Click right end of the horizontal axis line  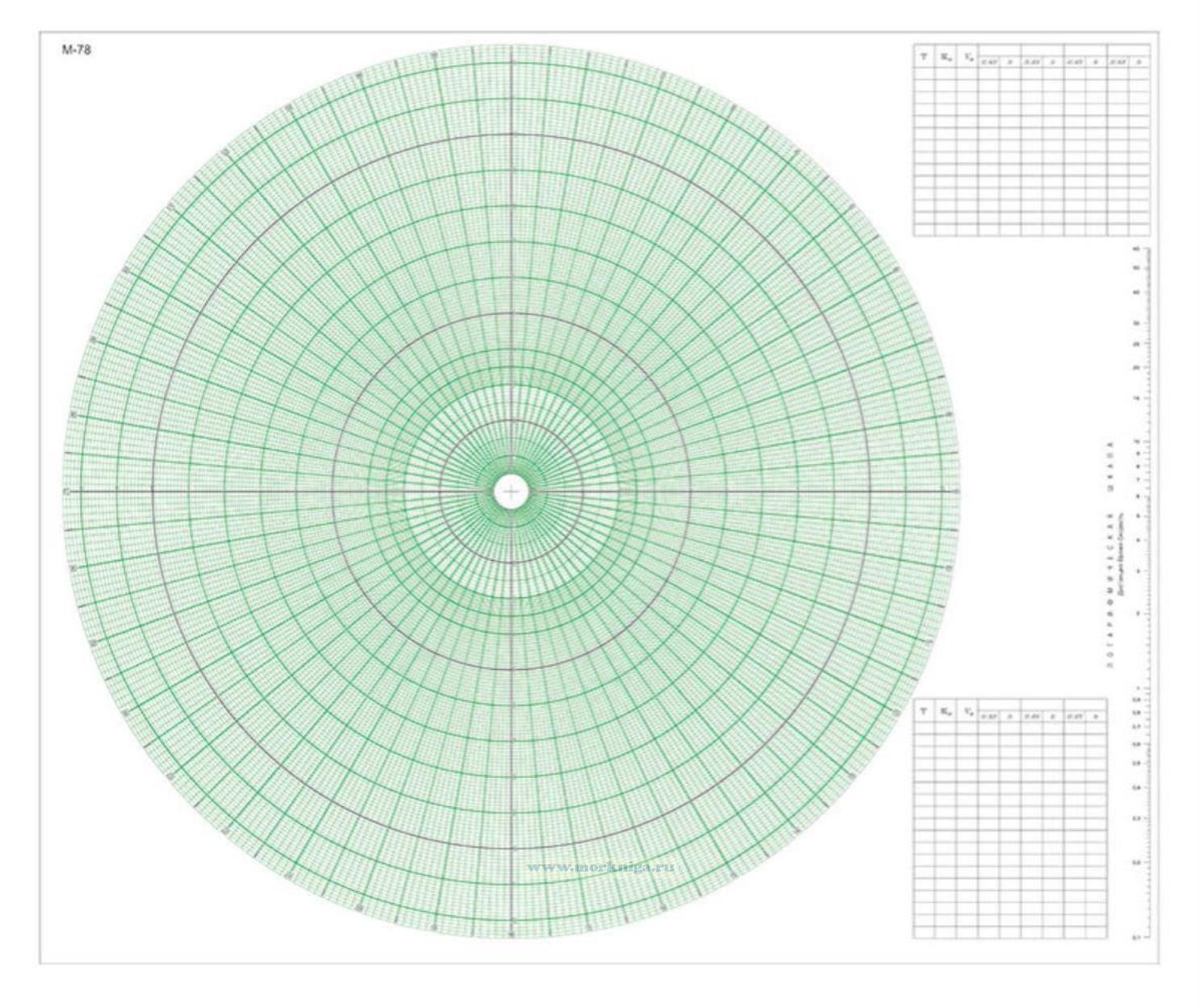[955, 491]
